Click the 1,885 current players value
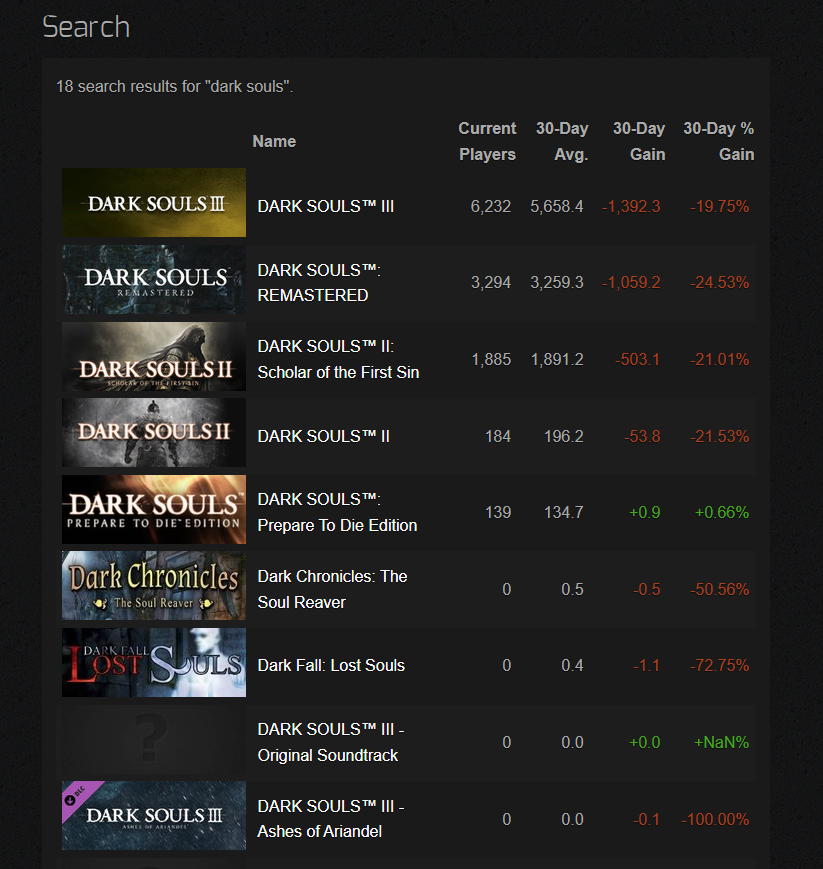Image resolution: width=823 pixels, height=869 pixels. (x=491, y=359)
